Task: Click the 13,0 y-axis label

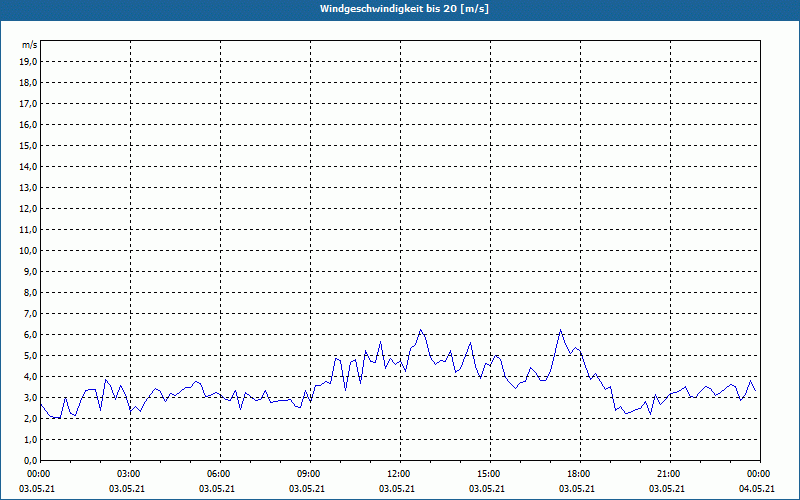Action: 29,187
